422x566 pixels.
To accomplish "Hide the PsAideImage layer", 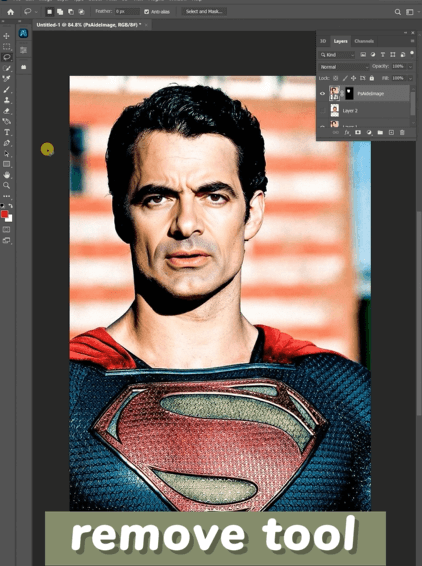I will [322, 94].
